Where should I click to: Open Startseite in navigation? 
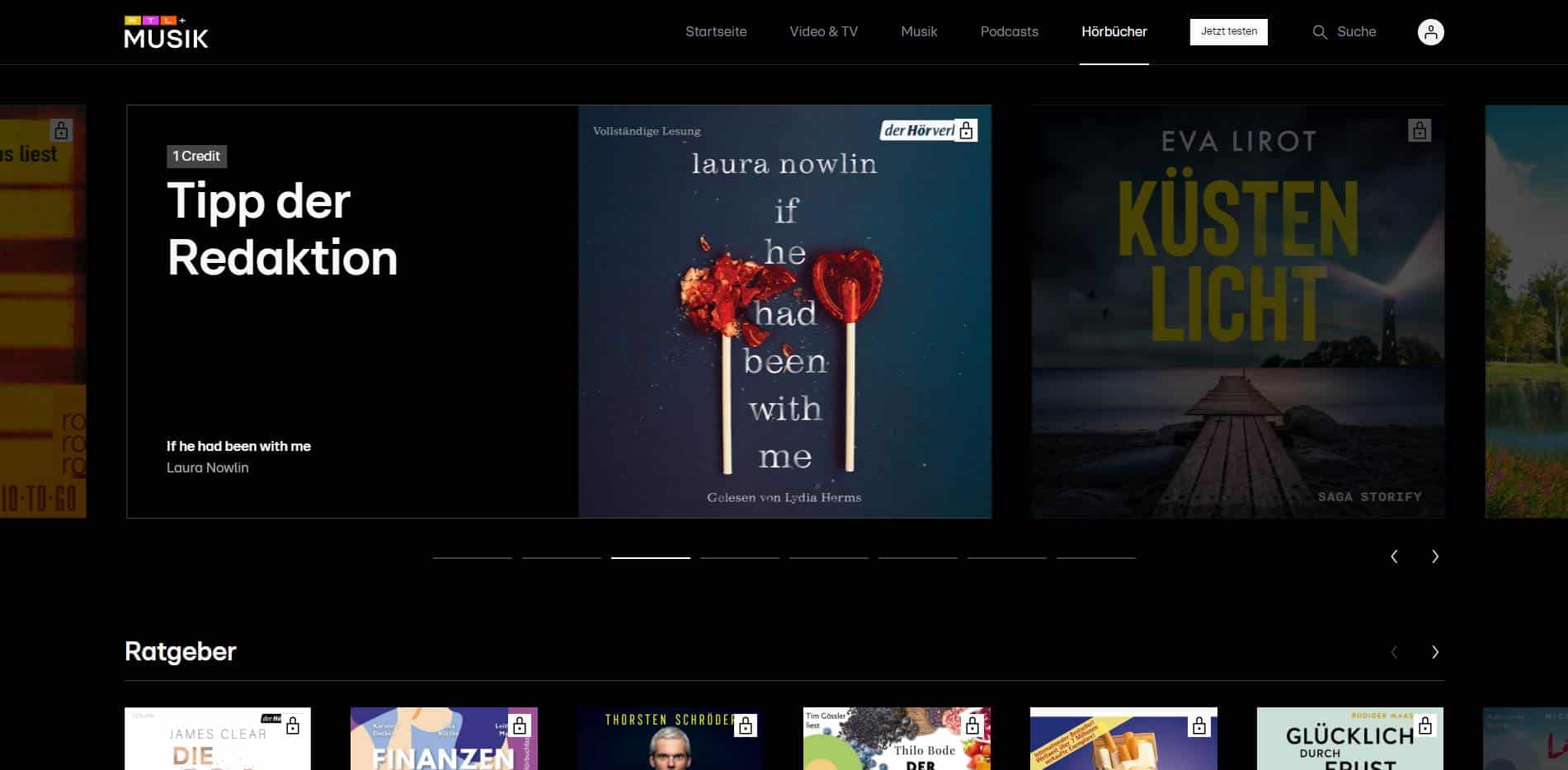point(716,31)
